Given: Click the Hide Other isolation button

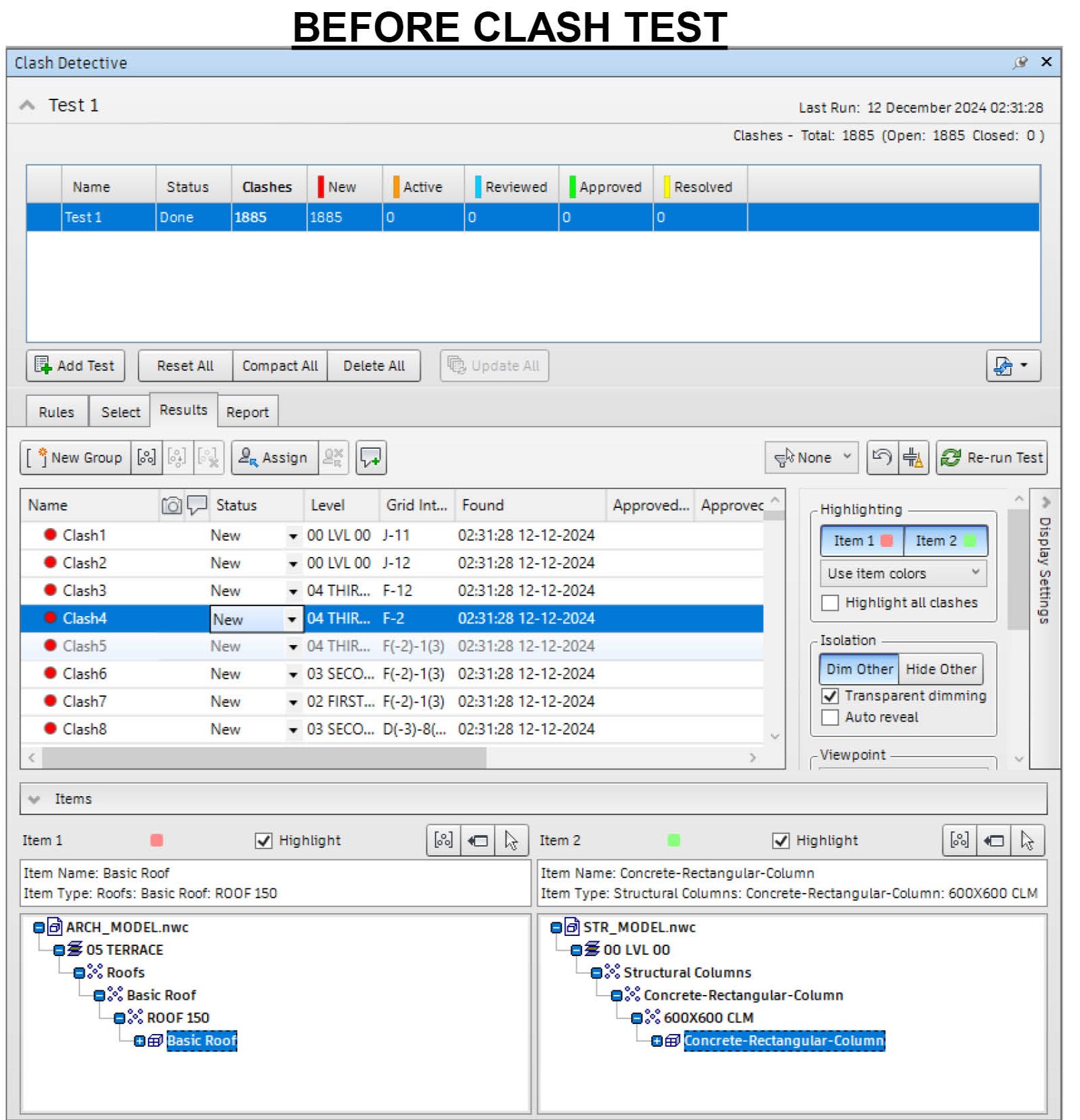Looking at the screenshot, I should [x=940, y=670].
